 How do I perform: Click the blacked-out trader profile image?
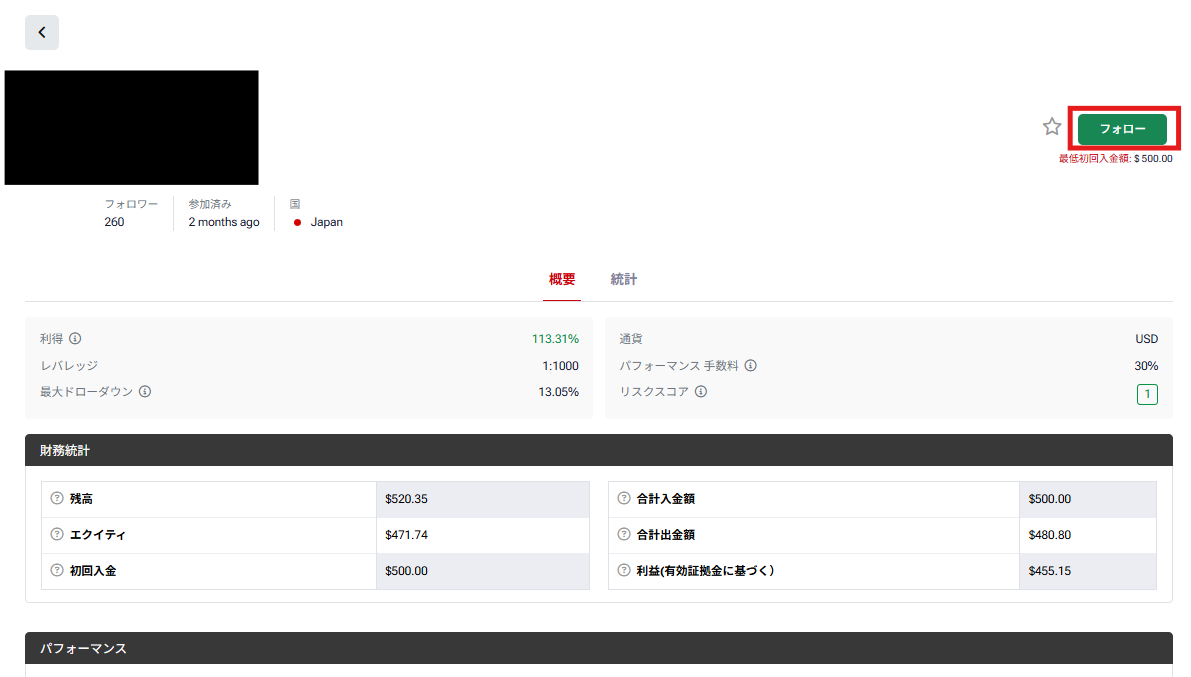pyautogui.click(x=131, y=128)
